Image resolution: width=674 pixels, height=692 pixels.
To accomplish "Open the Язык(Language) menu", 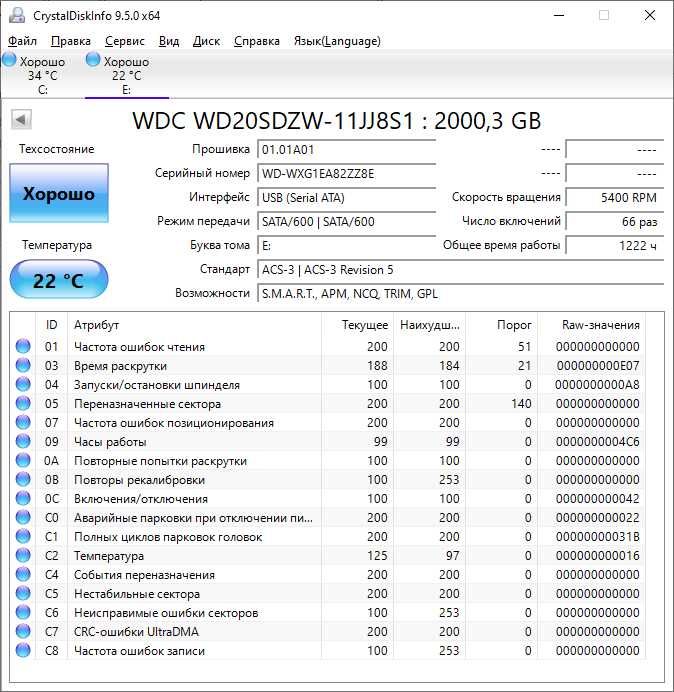I will tap(337, 41).
